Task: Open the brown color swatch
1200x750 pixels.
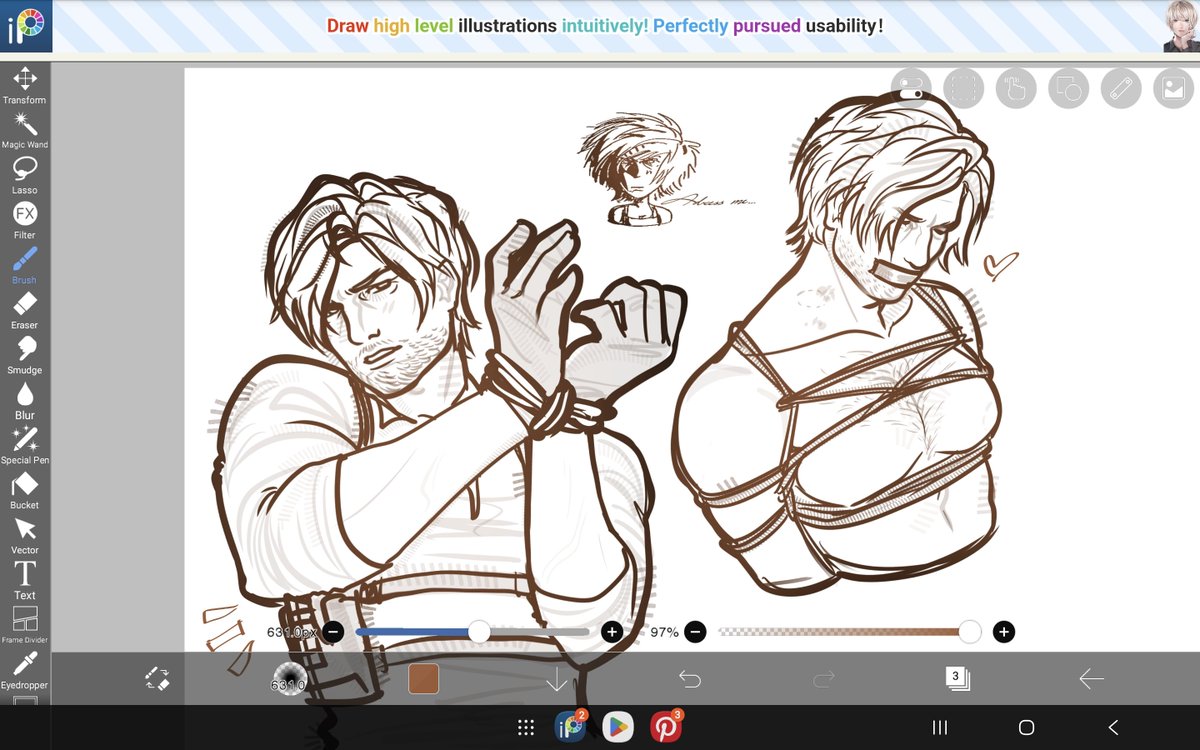Action: [424, 678]
